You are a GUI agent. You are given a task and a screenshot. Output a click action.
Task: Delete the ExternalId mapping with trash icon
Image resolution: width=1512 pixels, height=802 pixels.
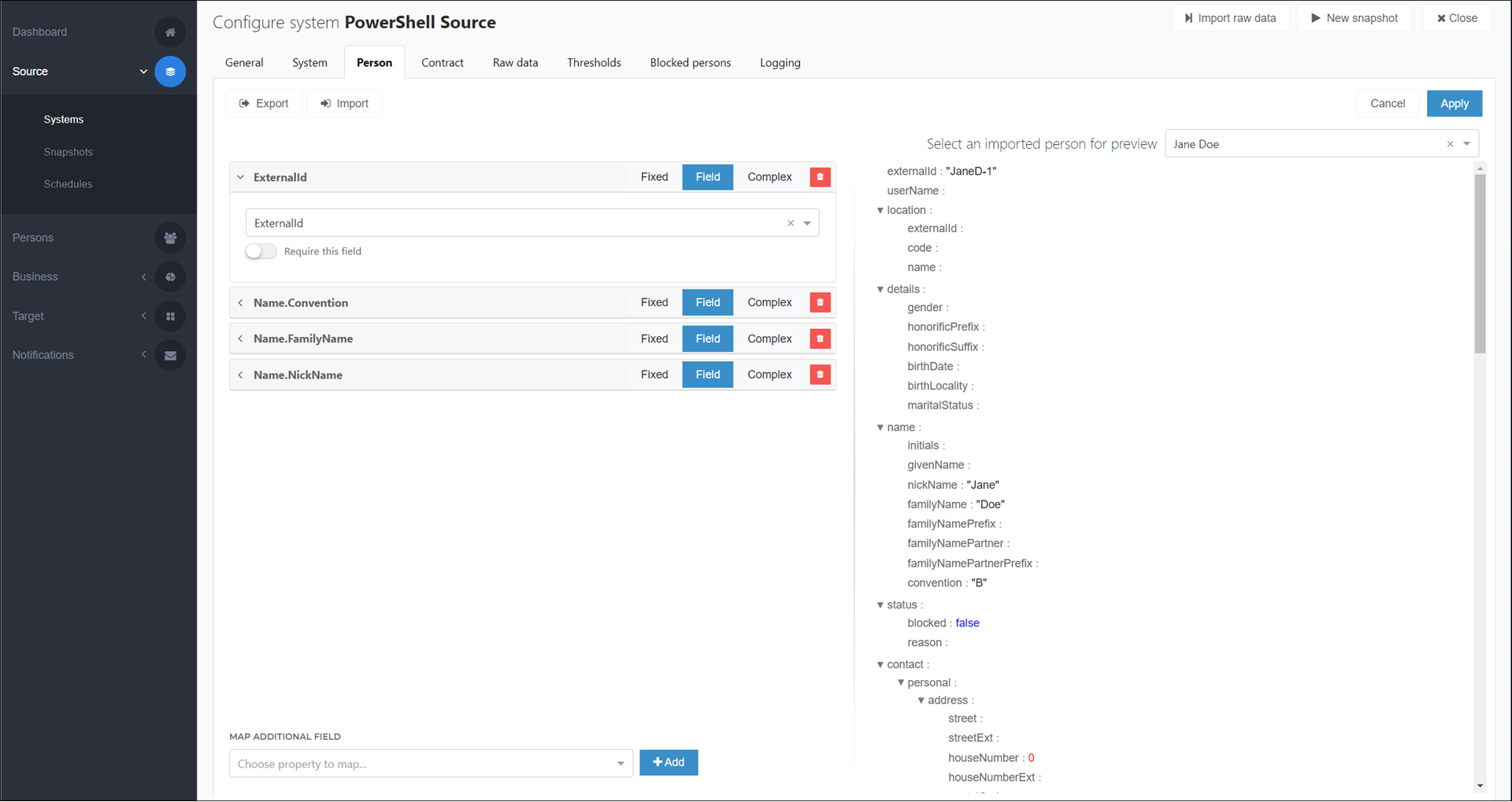(x=820, y=177)
